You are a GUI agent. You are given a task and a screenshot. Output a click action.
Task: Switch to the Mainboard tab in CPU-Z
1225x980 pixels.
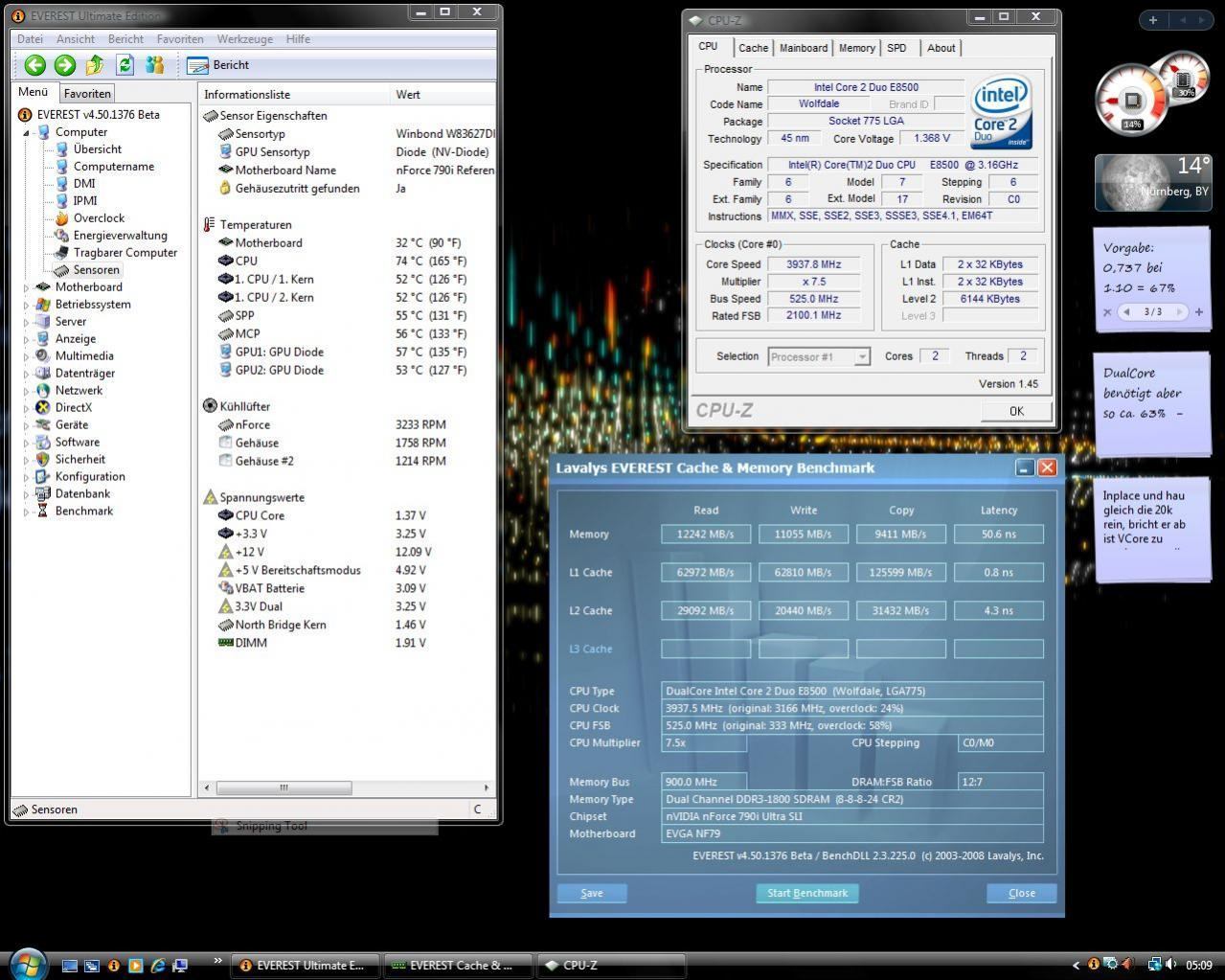804,48
